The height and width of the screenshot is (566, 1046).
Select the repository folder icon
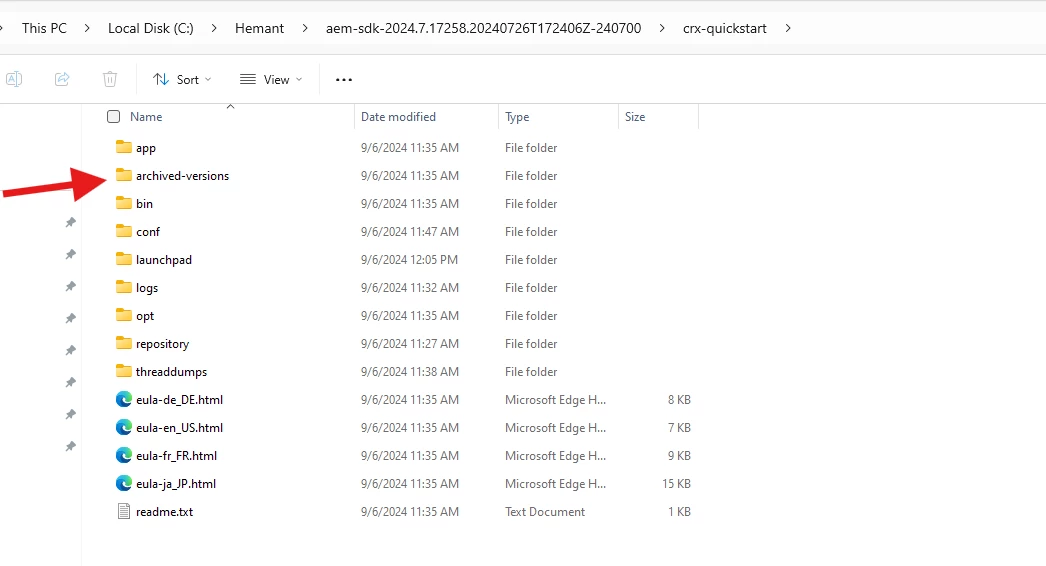pos(123,343)
